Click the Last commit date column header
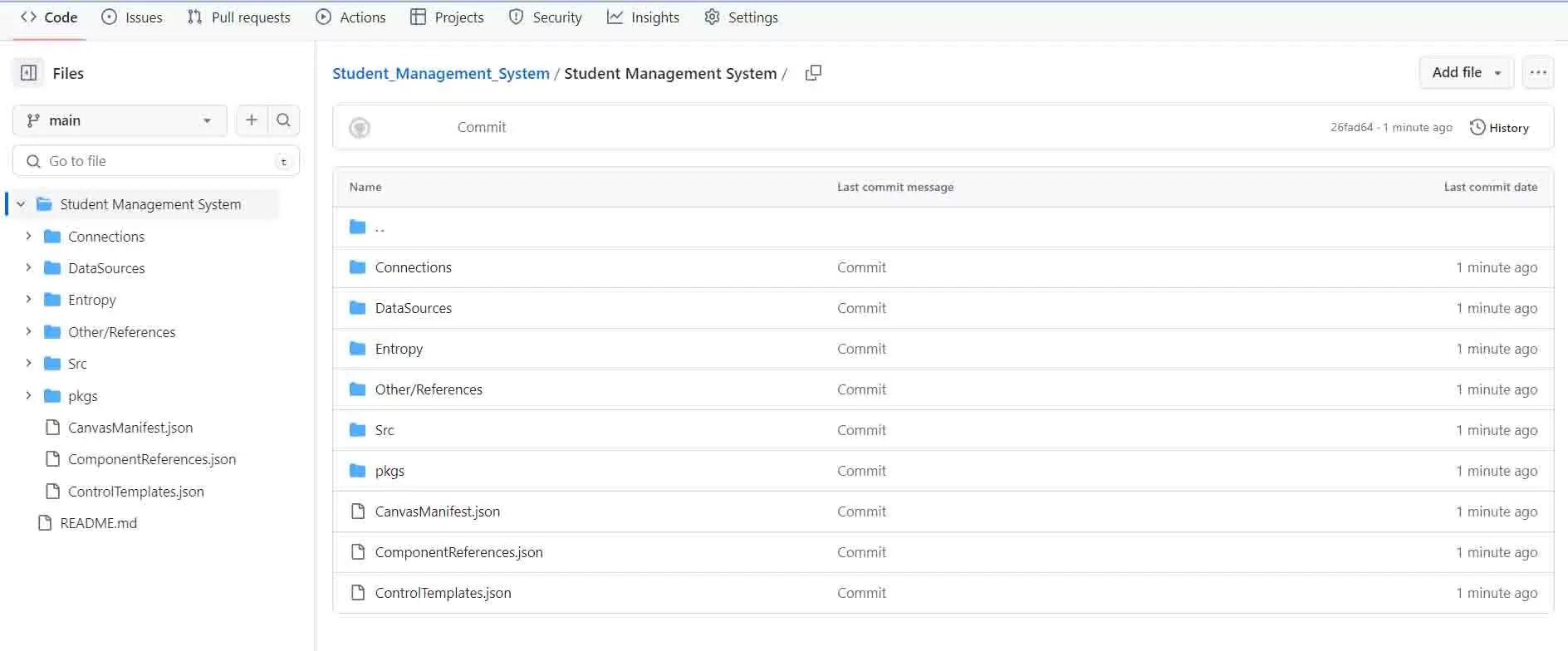The width and height of the screenshot is (1568, 651). click(x=1490, y=187)
